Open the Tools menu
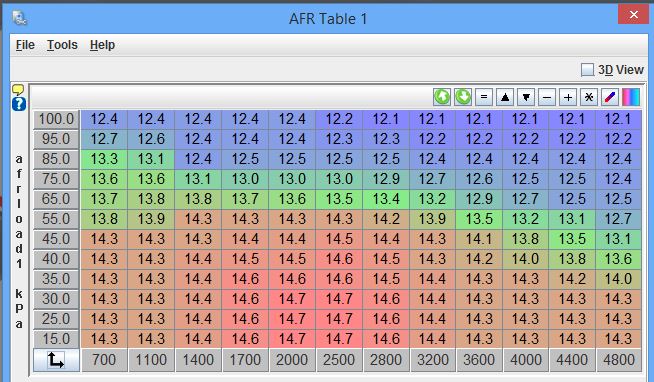The width and height of the screenshot is (654, 382). (62, 45)
